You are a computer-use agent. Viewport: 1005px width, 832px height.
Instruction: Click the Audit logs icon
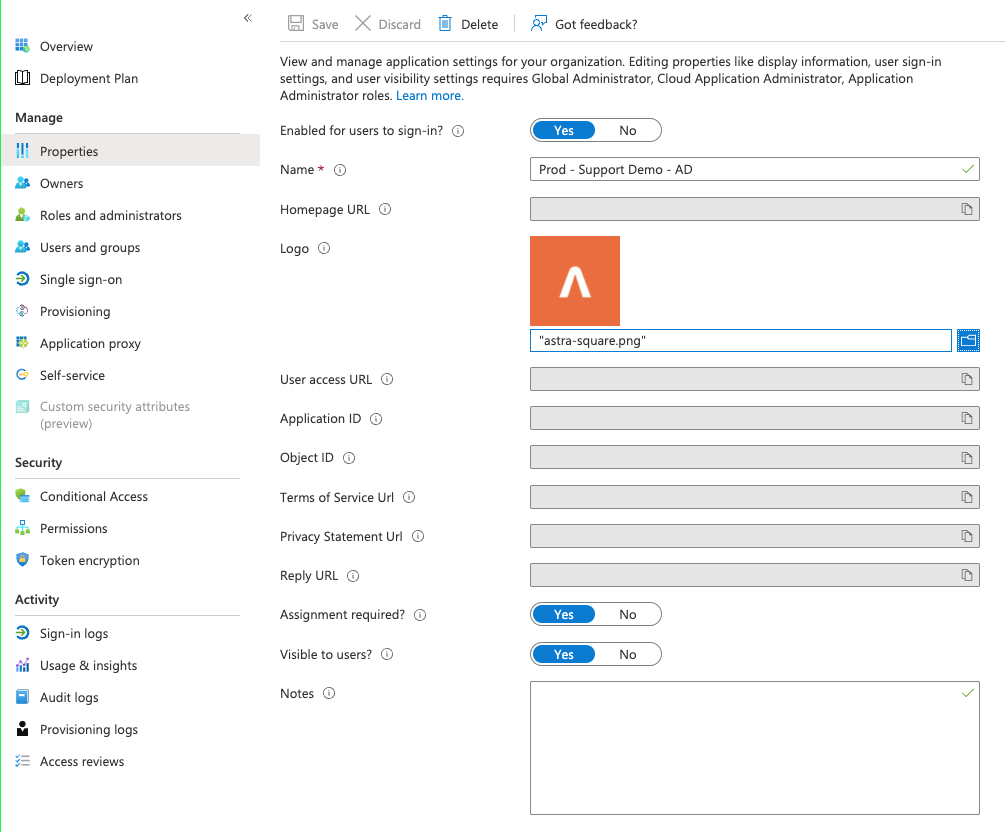point(22,697)
